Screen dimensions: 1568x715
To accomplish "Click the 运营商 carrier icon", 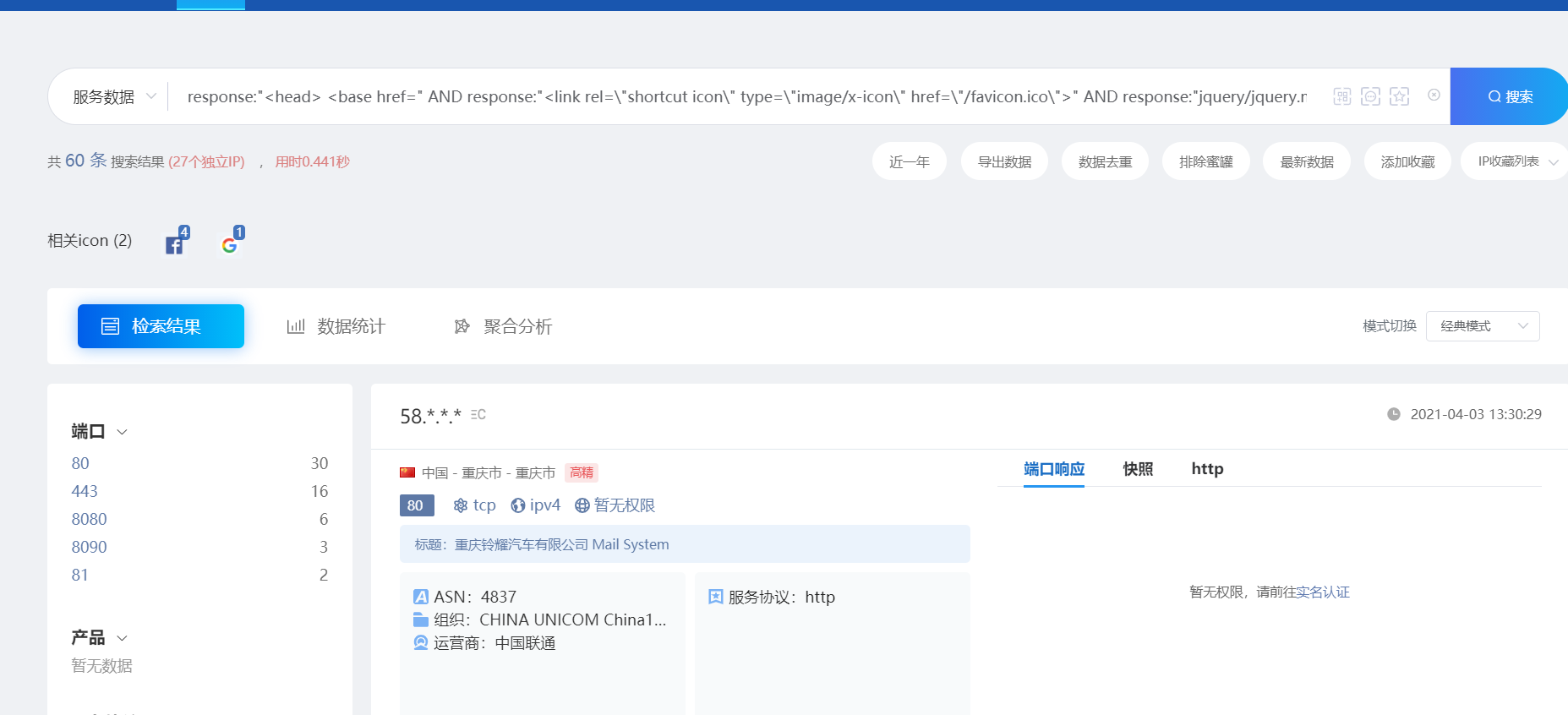I will pyautogui.click(x=421, y=643).
